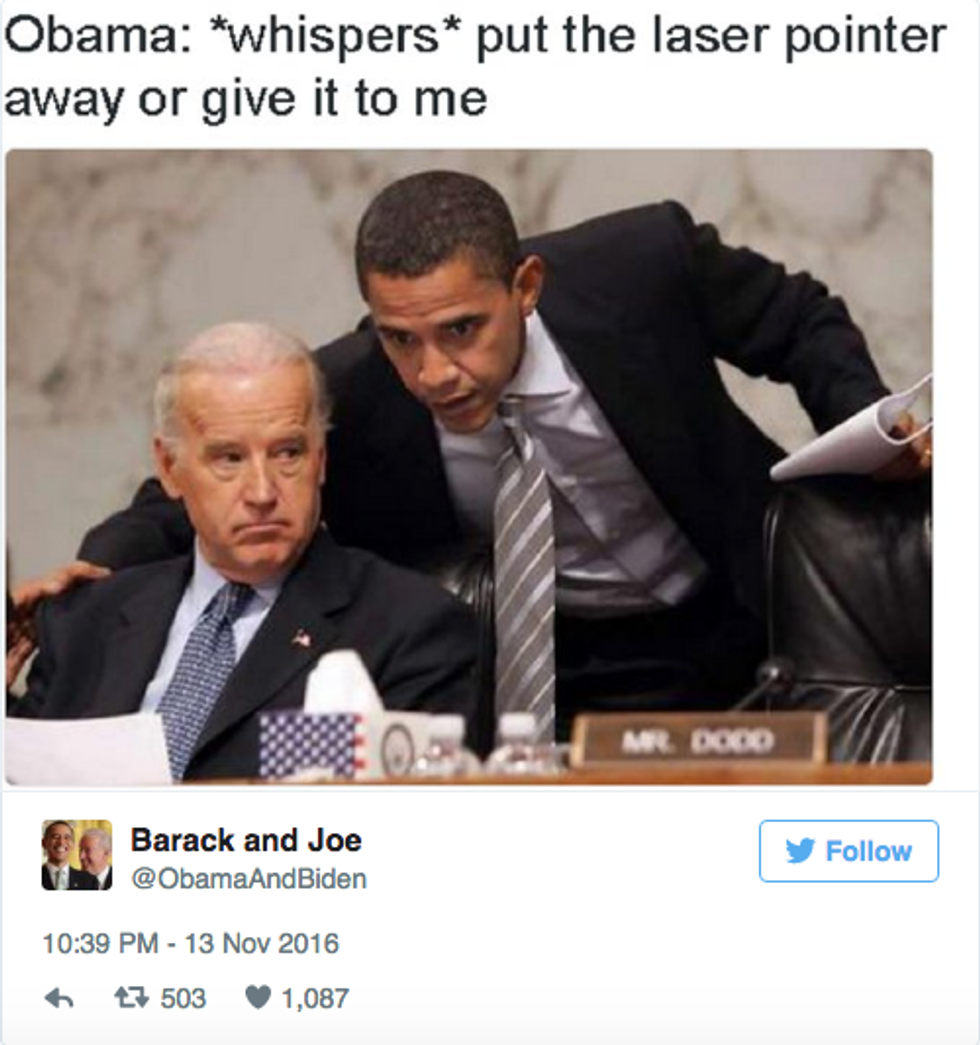This screenshot has height=1045, width=980.
Task: Click the MR. DODD nameplate in the photo
Action: (x=698, y=740)
